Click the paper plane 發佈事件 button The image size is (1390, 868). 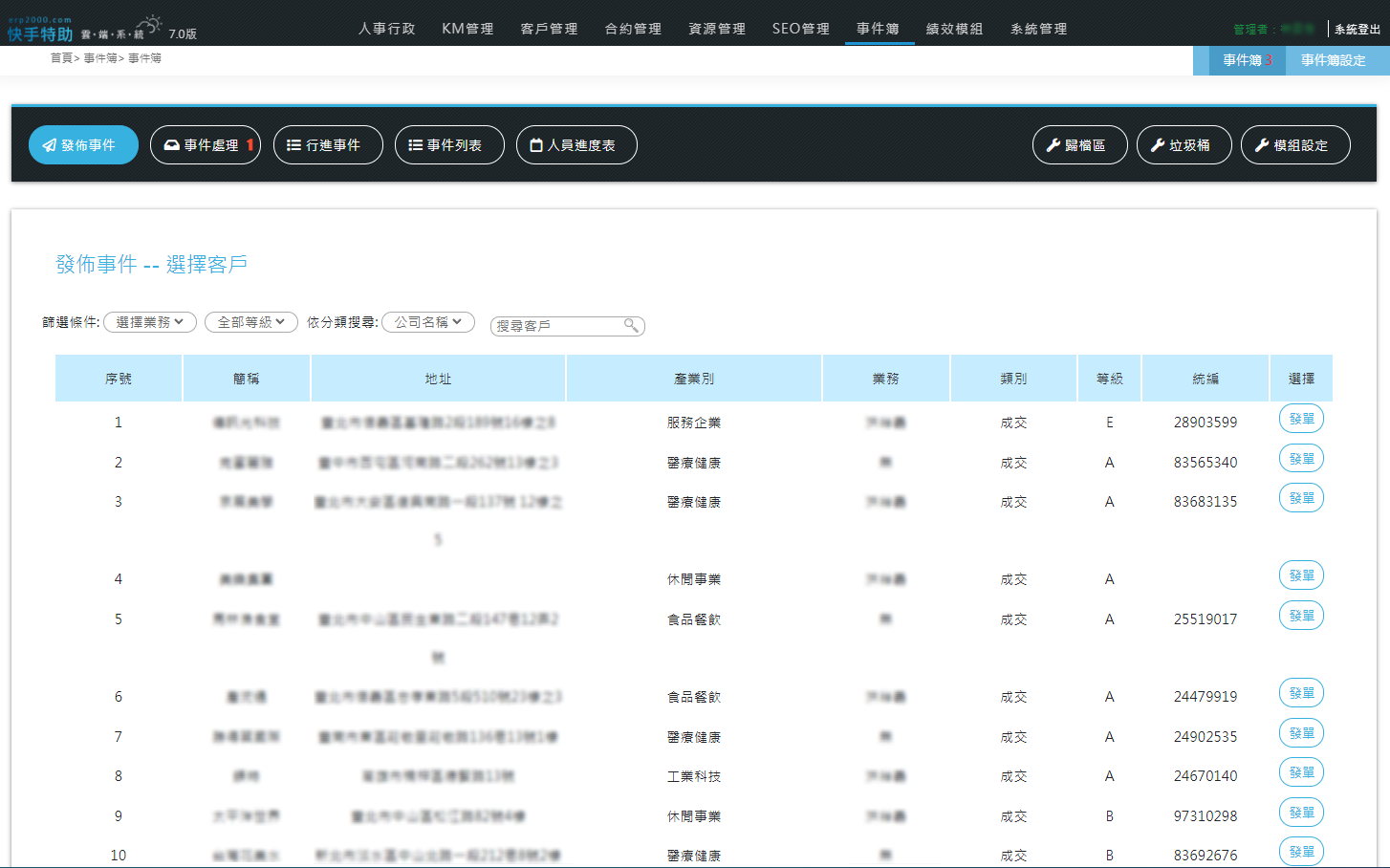[83, 145]
